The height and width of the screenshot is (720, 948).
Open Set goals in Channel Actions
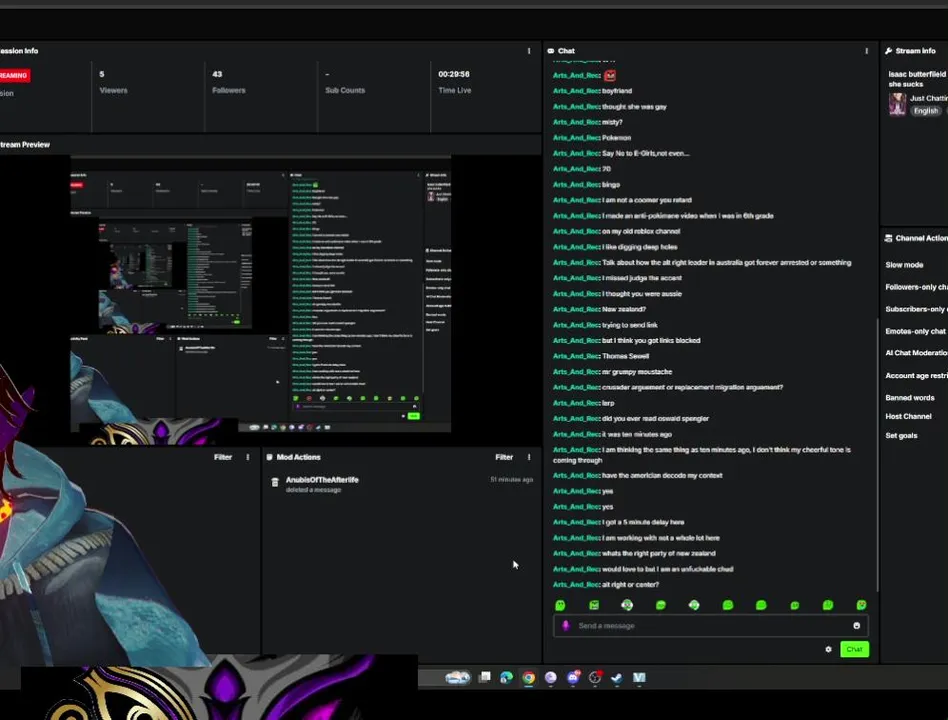(x=901, y=436)
